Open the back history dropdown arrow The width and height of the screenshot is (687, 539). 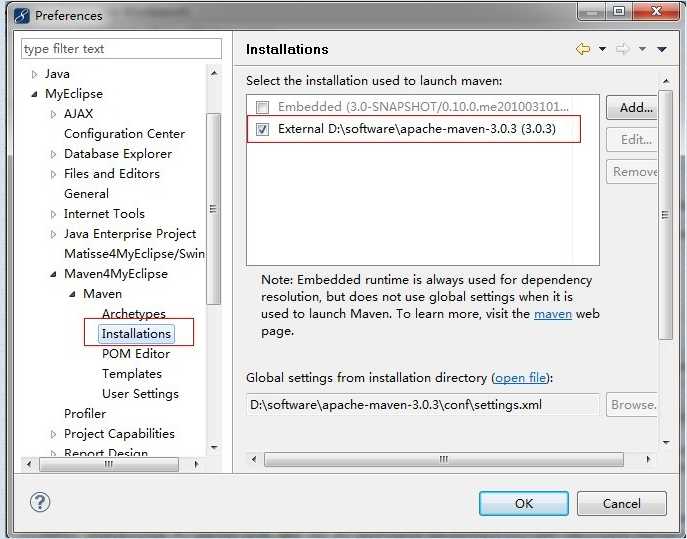[602, 49]
